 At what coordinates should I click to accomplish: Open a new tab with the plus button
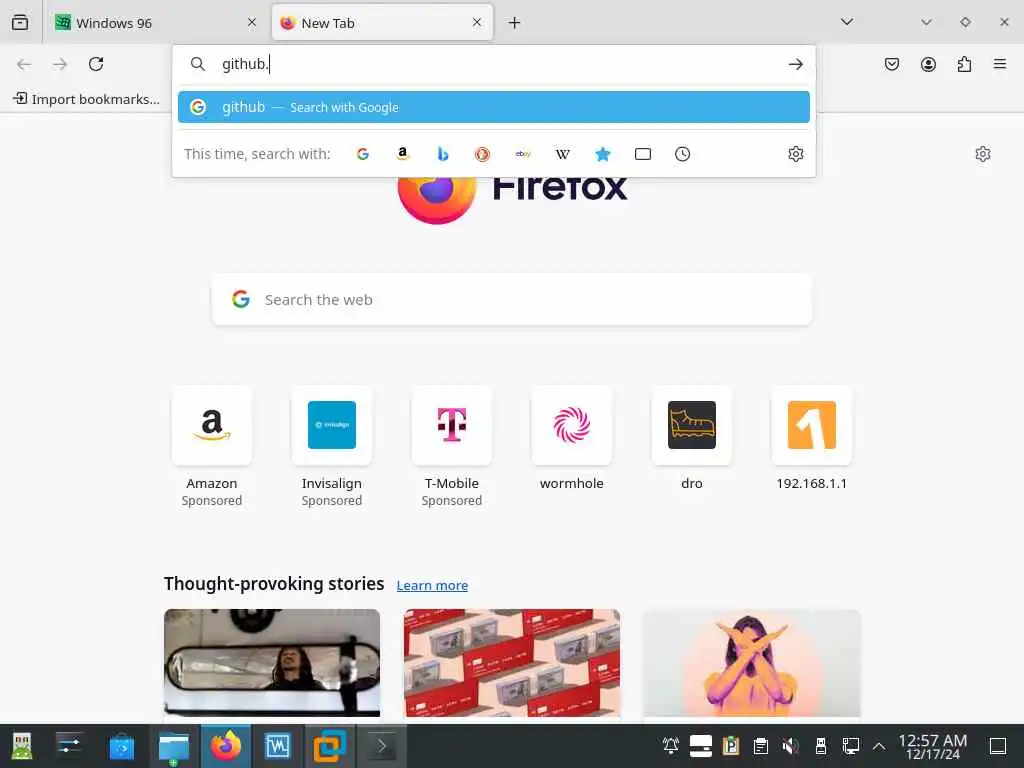coord(515,23)
